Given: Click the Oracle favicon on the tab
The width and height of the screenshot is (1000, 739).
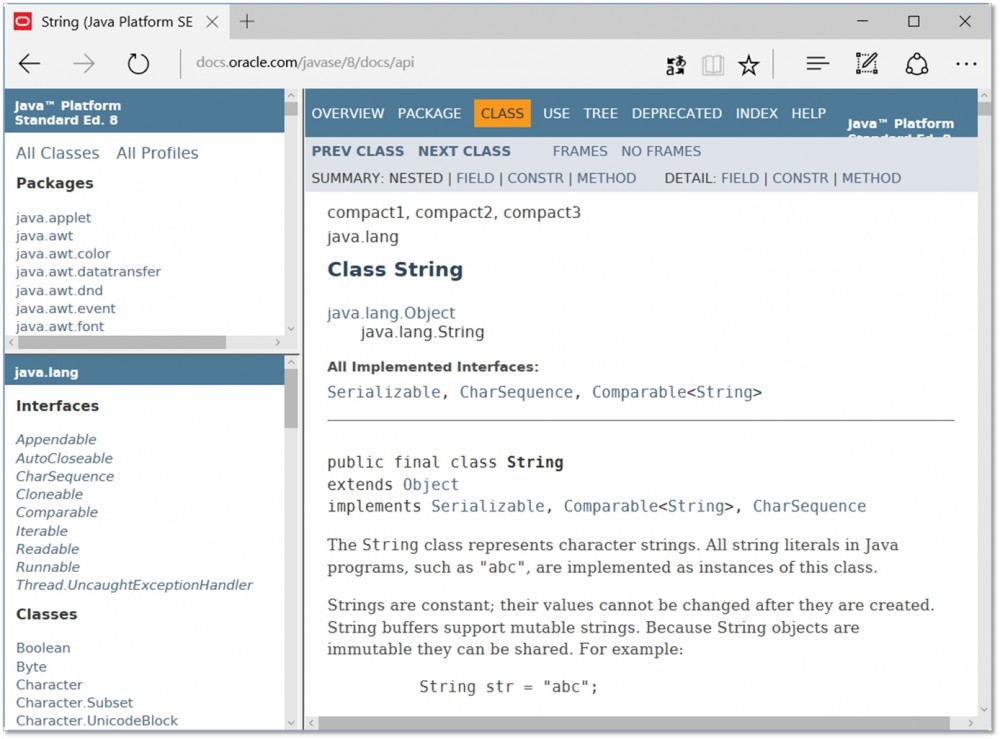Looking at the screenshot, I should pos(23,22).
